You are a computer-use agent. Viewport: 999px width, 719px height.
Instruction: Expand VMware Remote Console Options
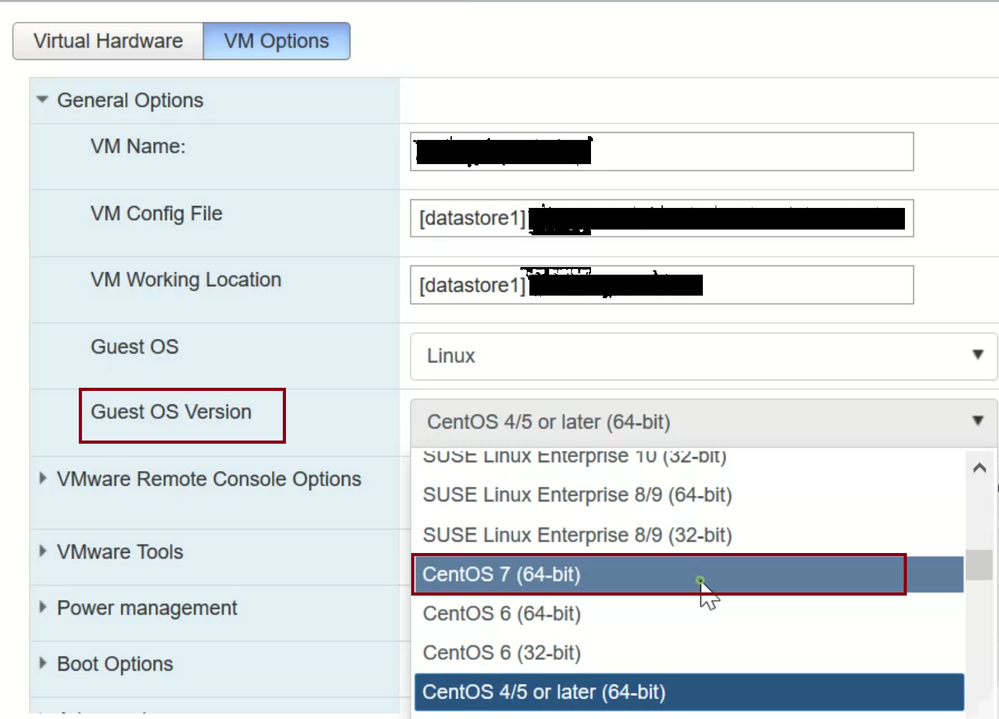[x=43, y=478]
